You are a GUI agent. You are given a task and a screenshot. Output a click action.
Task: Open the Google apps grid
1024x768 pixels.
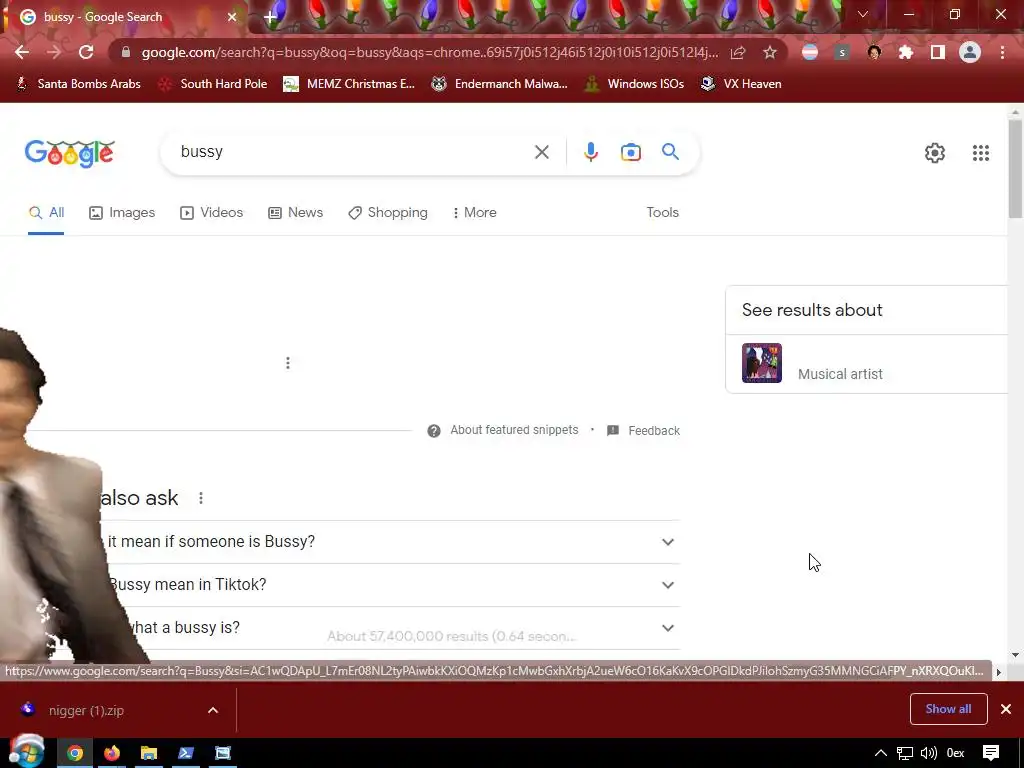[x=980, y=153]
